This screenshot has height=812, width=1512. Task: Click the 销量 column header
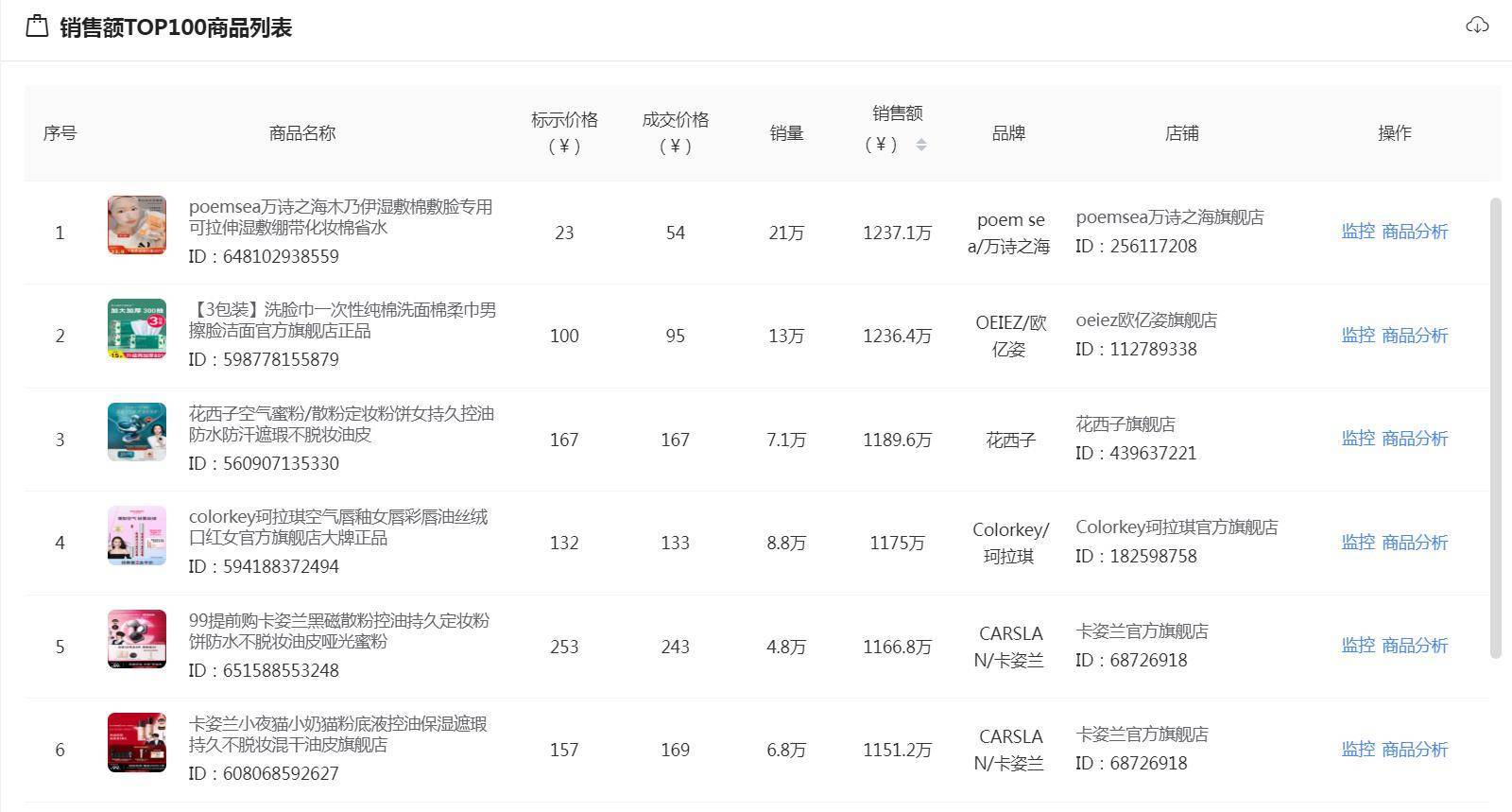click(x=786, y=133)
